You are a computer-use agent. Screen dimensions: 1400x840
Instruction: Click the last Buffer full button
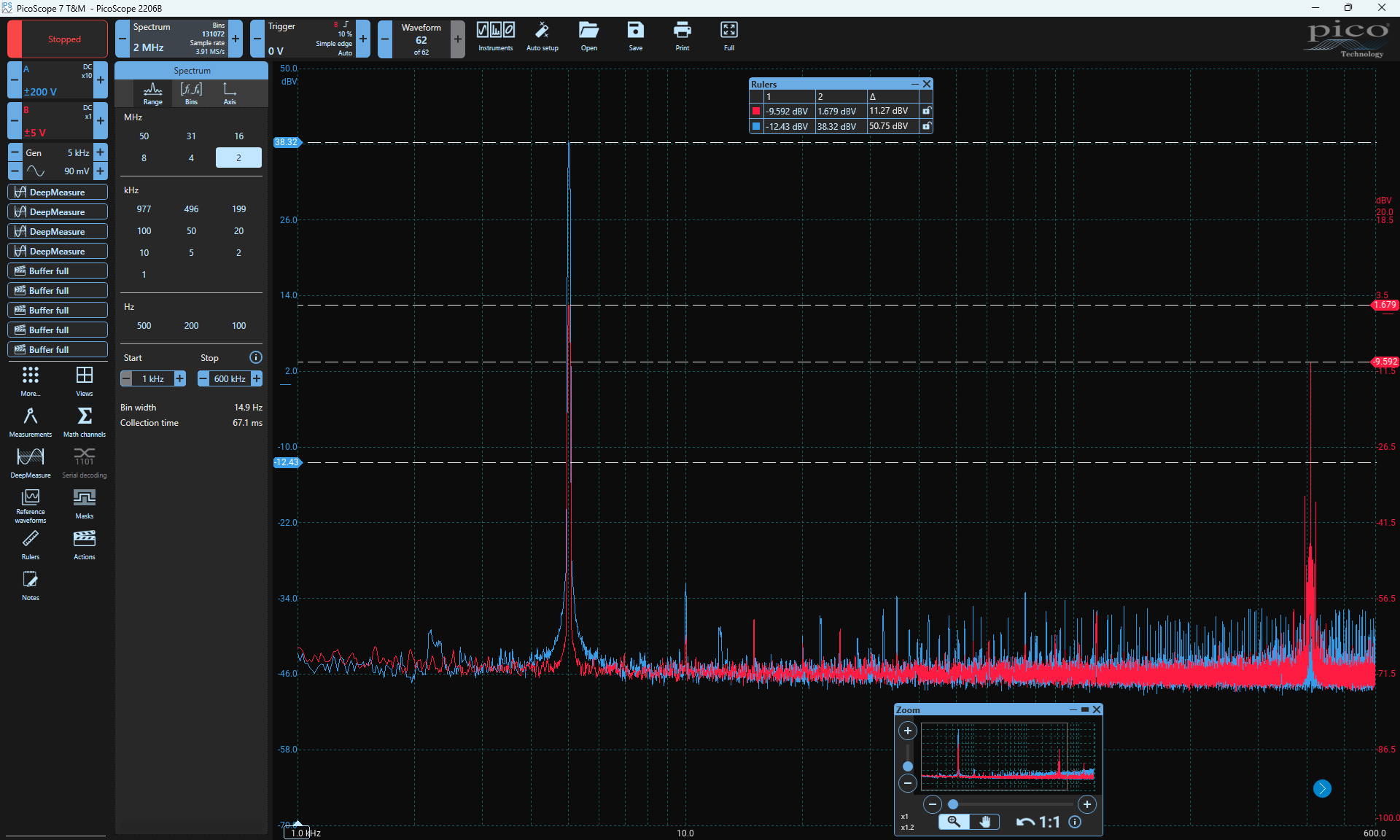point(58,349)
